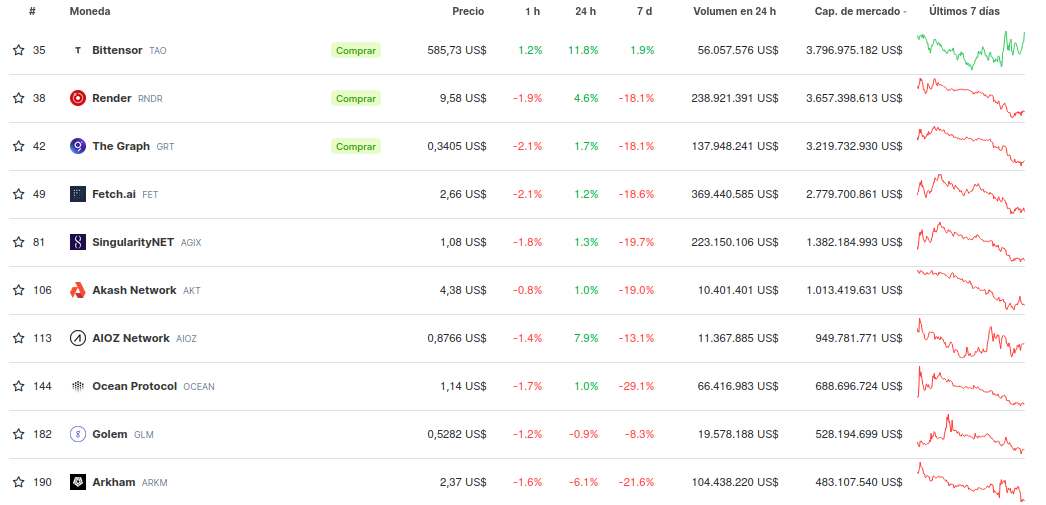
Task: Open the Arkham coin page
Action: (x=113, y=482)
